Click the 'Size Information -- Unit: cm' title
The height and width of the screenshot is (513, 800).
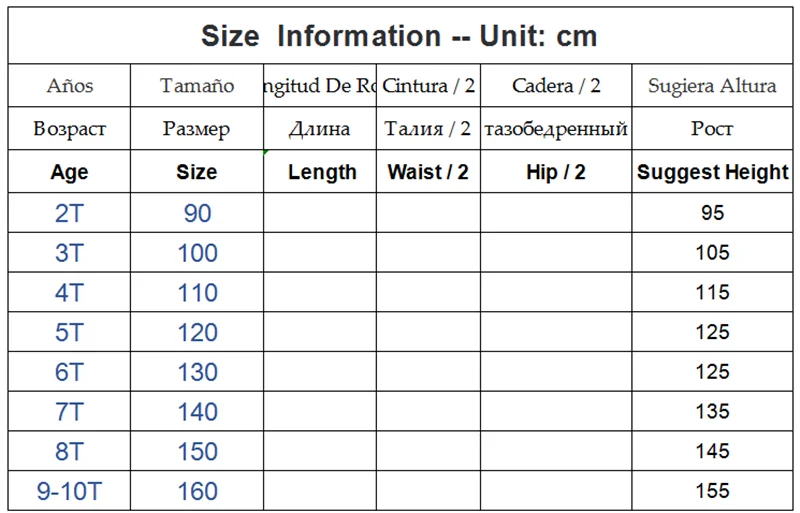coord(399,37)
